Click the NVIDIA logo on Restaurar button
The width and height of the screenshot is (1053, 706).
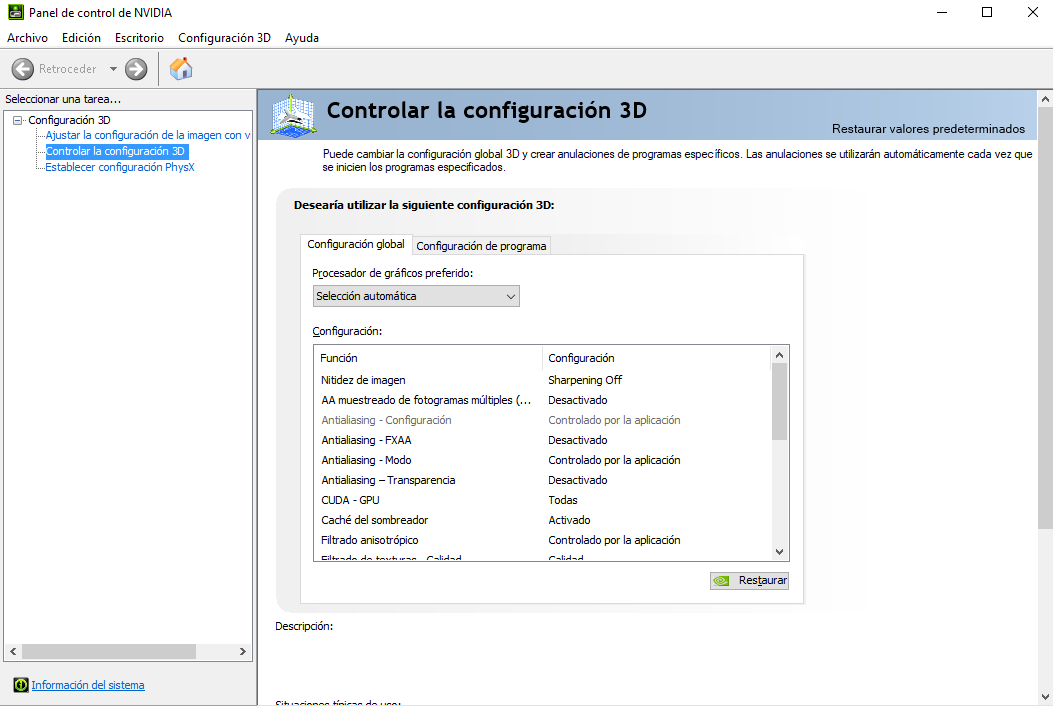click(x=722, y=580)
